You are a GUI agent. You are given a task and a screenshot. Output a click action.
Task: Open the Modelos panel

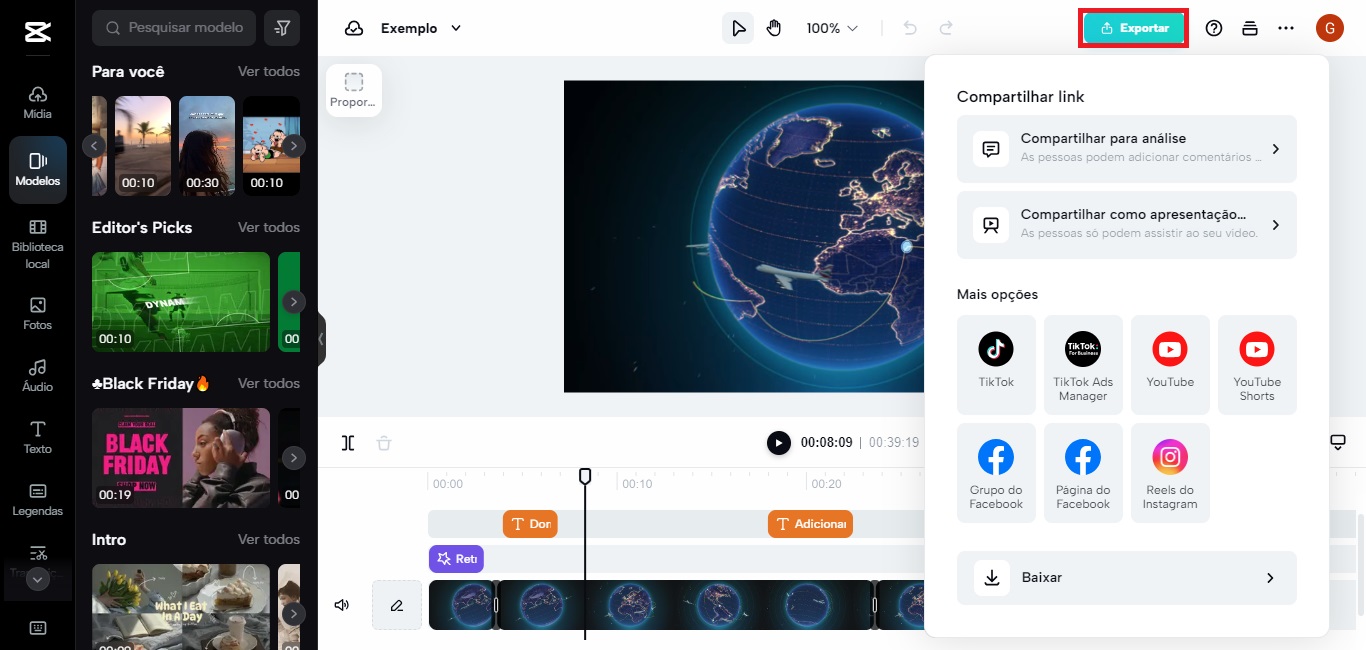click(x=38, y=169)
